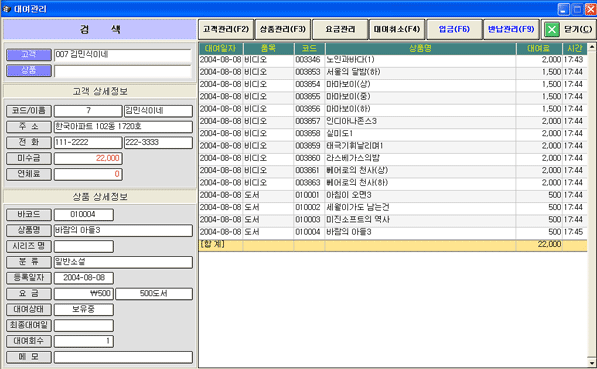Image resolution: width=597 pixels, height=369 pixels.
Task: Open 고객관리(F2) customer management
Action: [x=226, y=29]
